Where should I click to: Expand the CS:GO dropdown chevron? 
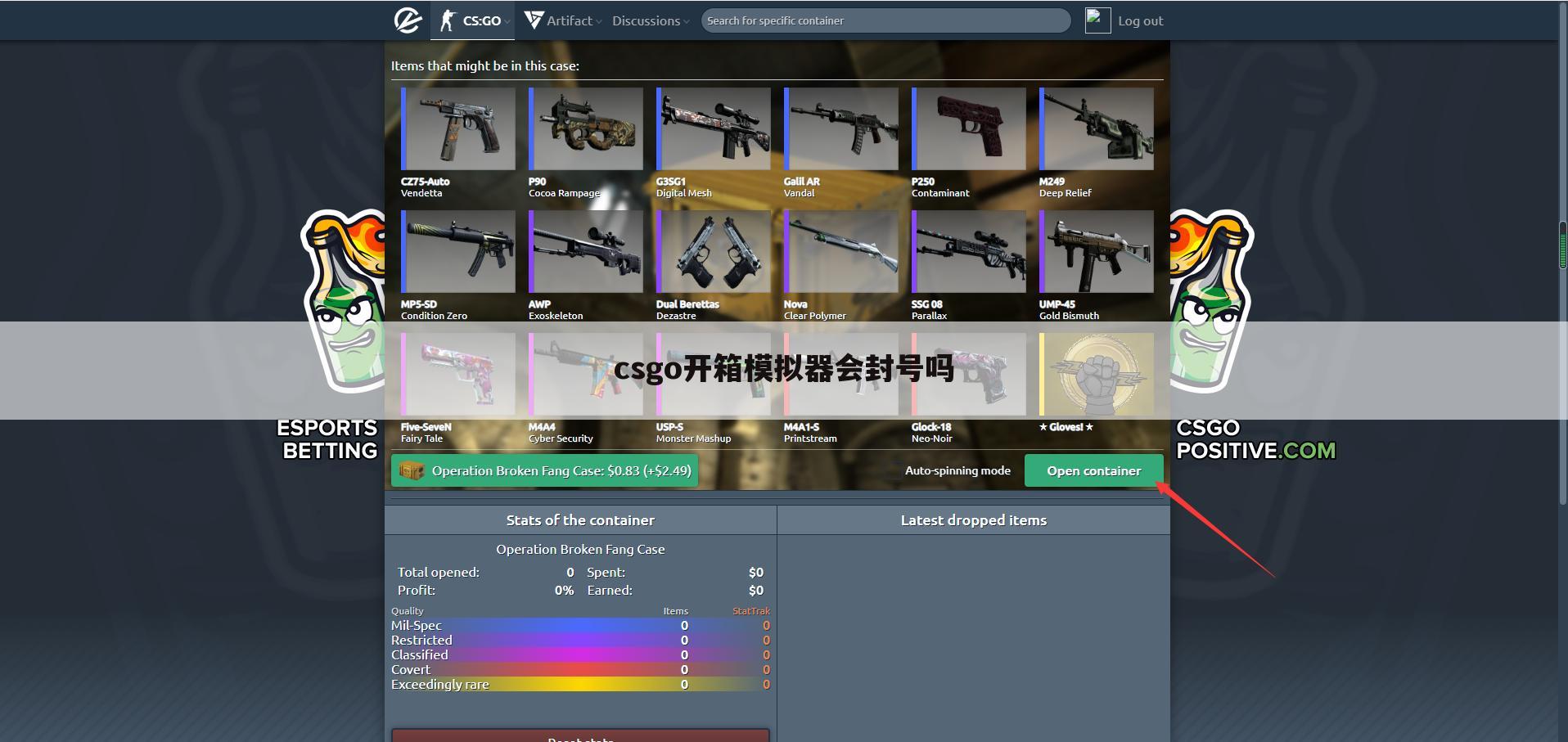[507, 22]
